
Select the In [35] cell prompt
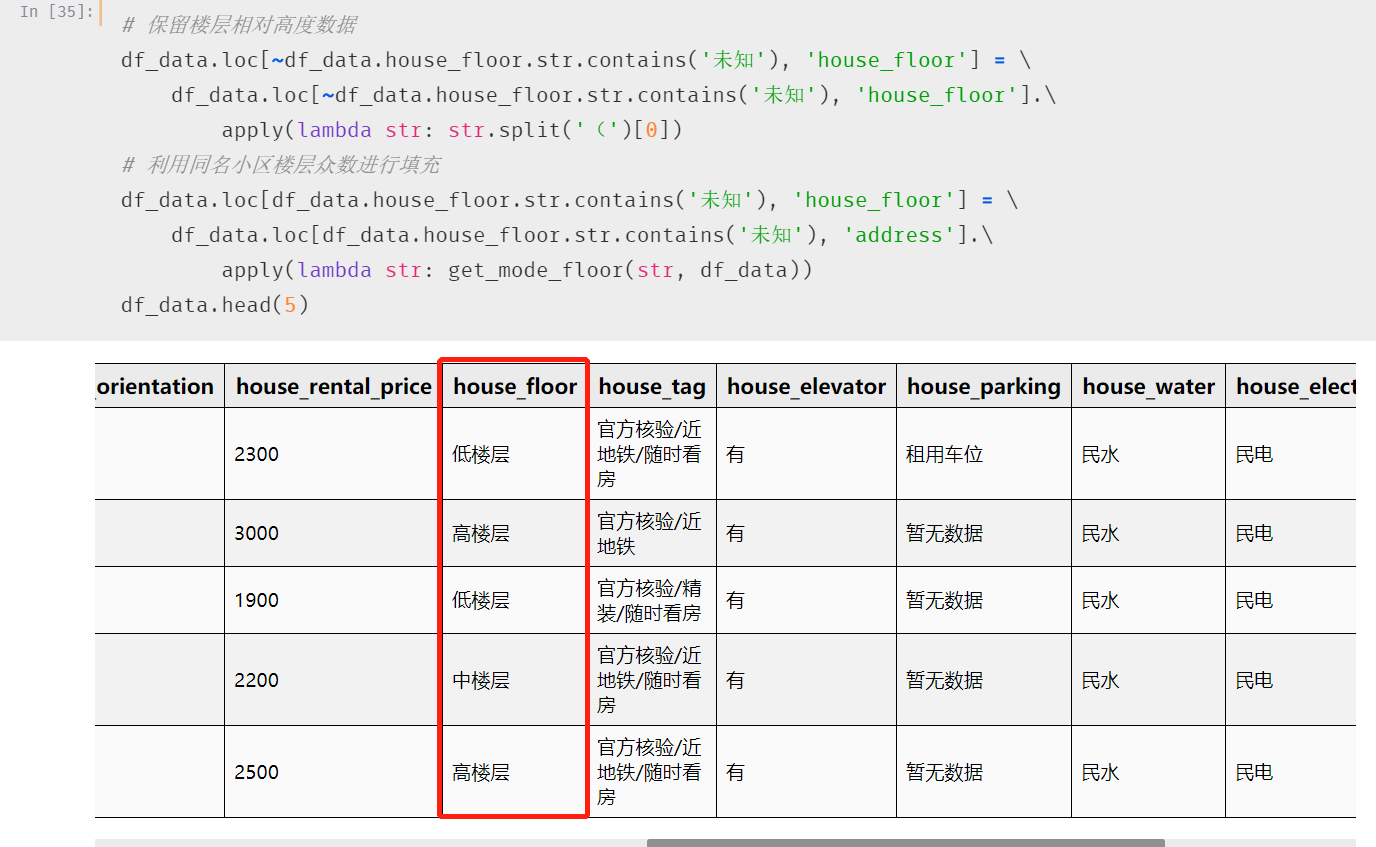(57, 12)
